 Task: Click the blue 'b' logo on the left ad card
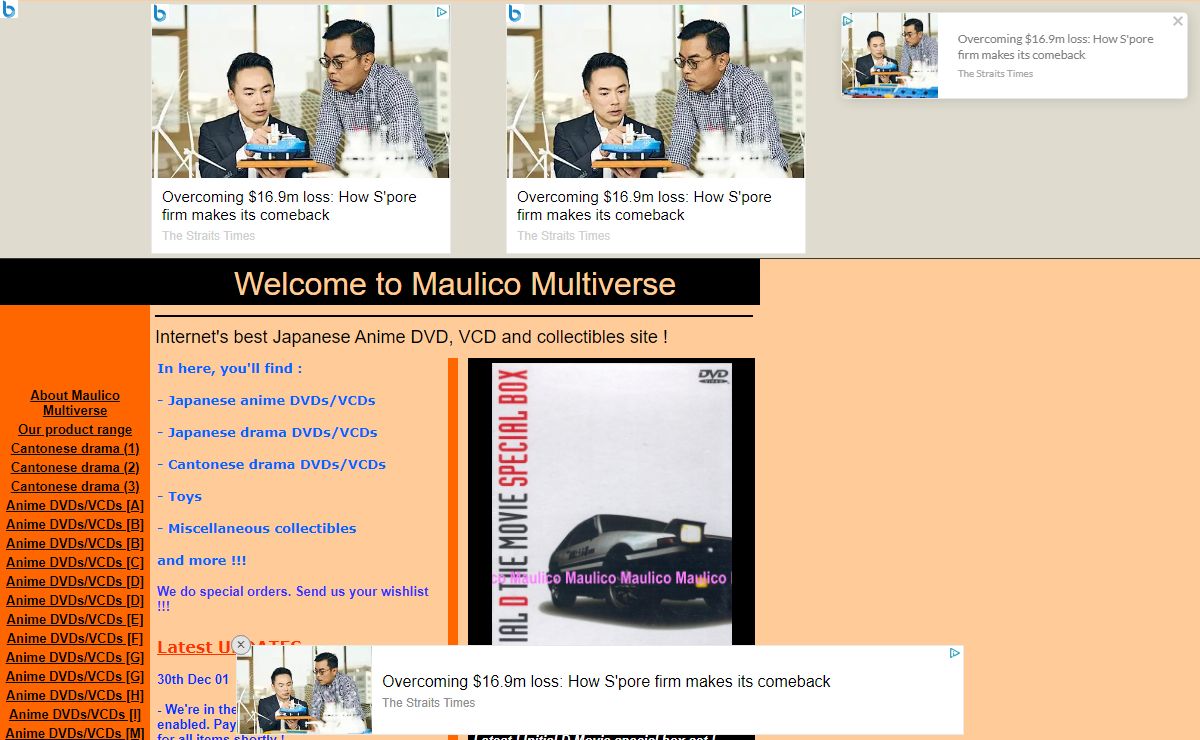pos(160,13)
